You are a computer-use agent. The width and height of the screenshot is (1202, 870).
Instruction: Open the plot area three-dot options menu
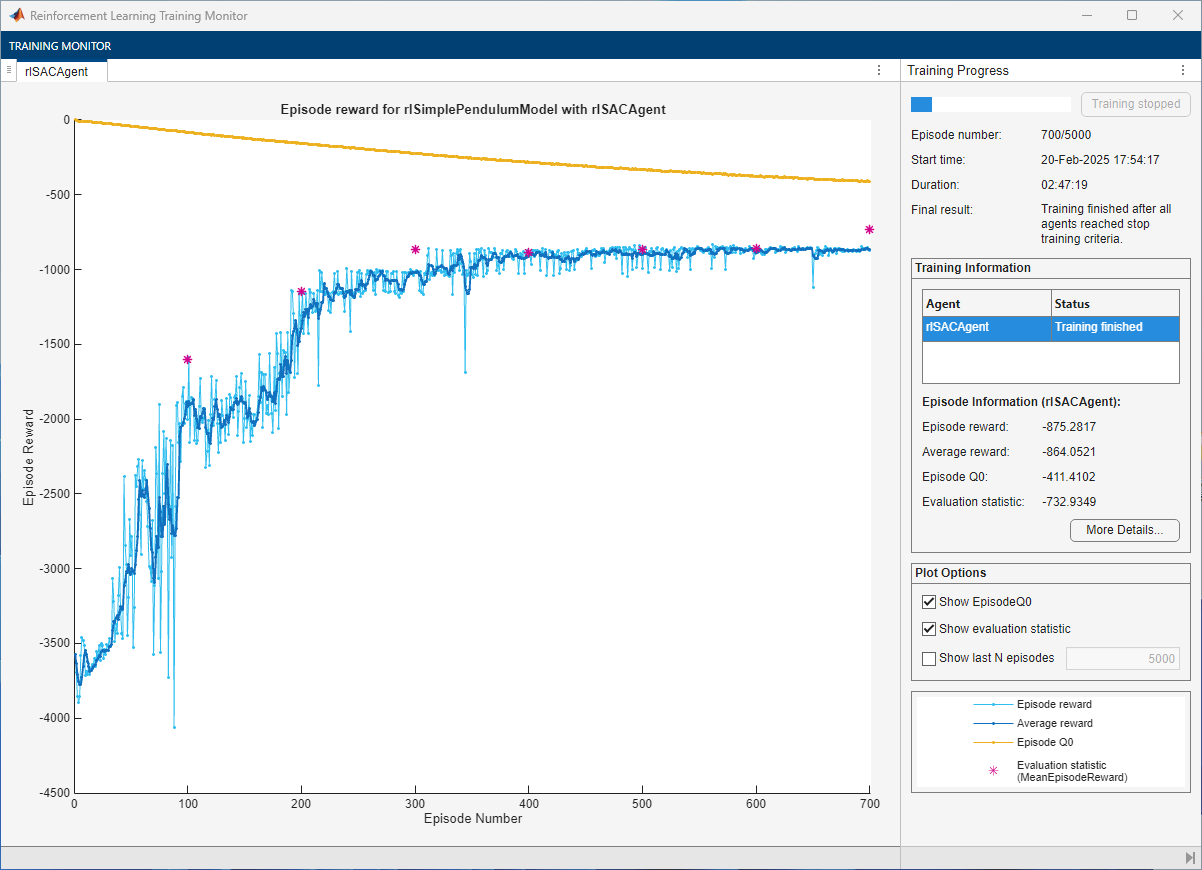coord(879,70)
